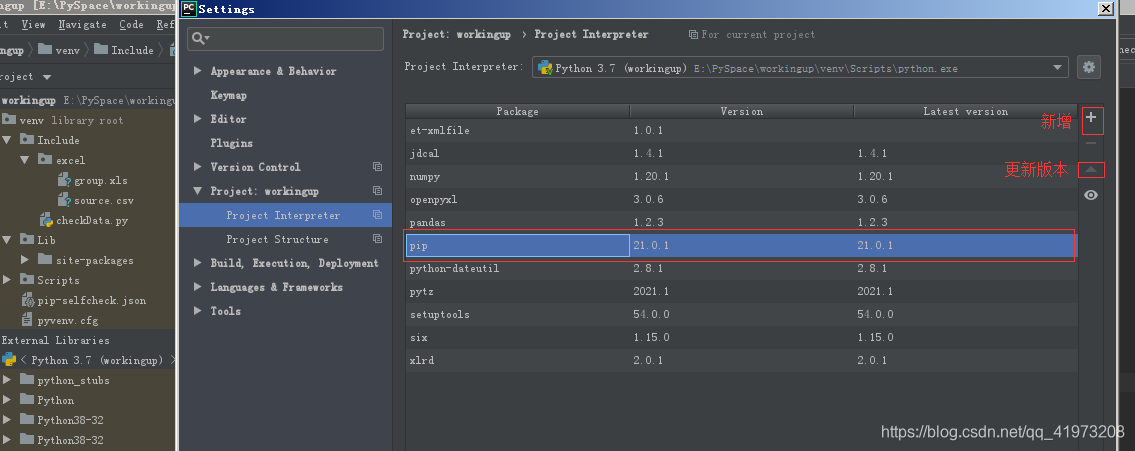Viewport: 1135px width, 451px height.
Task: Click the plus icon to install a package
Action: 1091,119
